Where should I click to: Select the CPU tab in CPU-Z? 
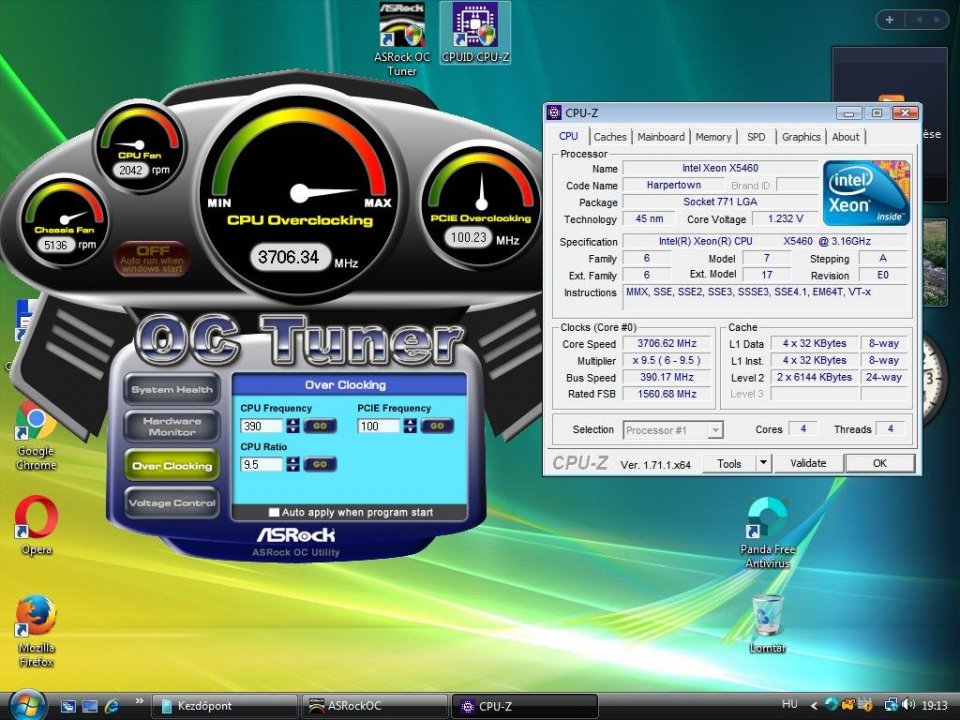(569, 136)
